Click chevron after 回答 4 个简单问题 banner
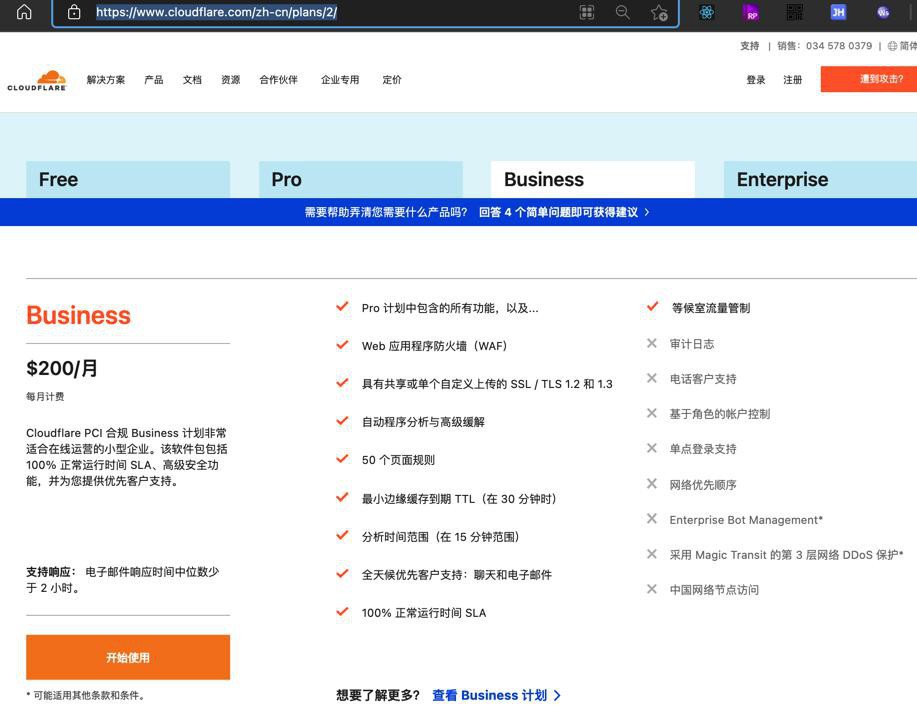The height and width of the screenshot is (713, 917). click(647, 212)
